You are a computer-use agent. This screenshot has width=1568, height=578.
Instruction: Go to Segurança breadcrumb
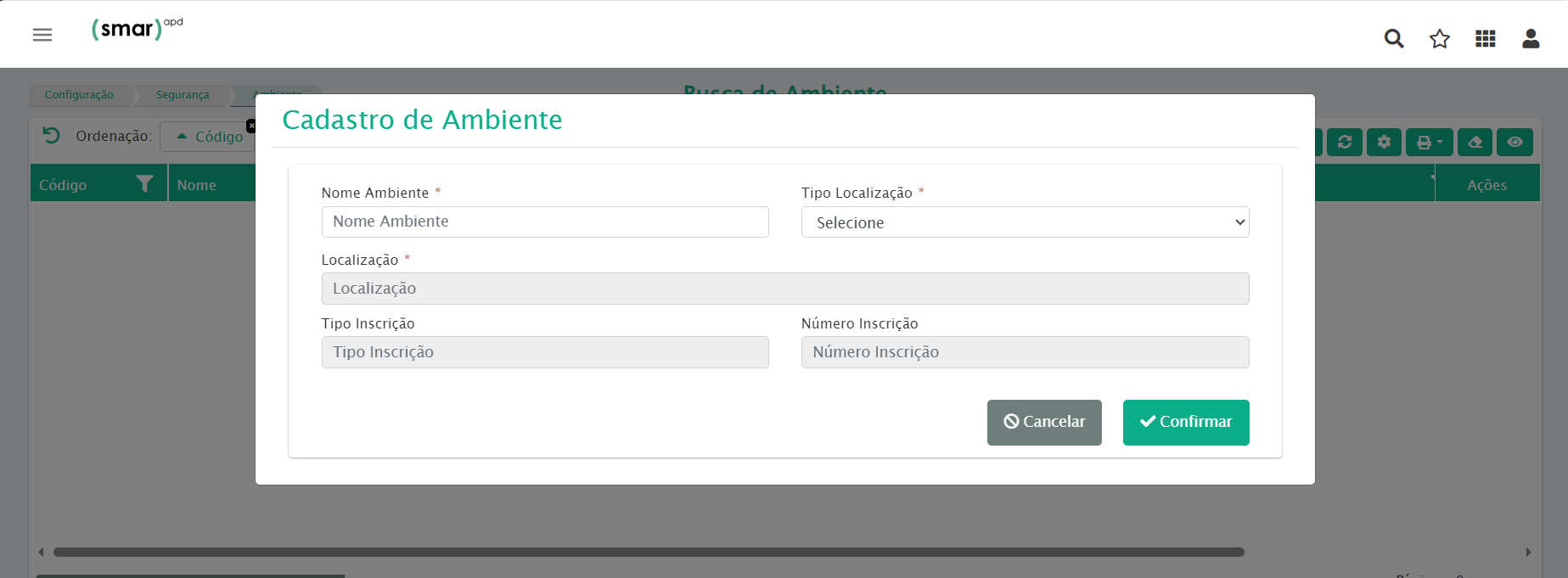(182, 95)
